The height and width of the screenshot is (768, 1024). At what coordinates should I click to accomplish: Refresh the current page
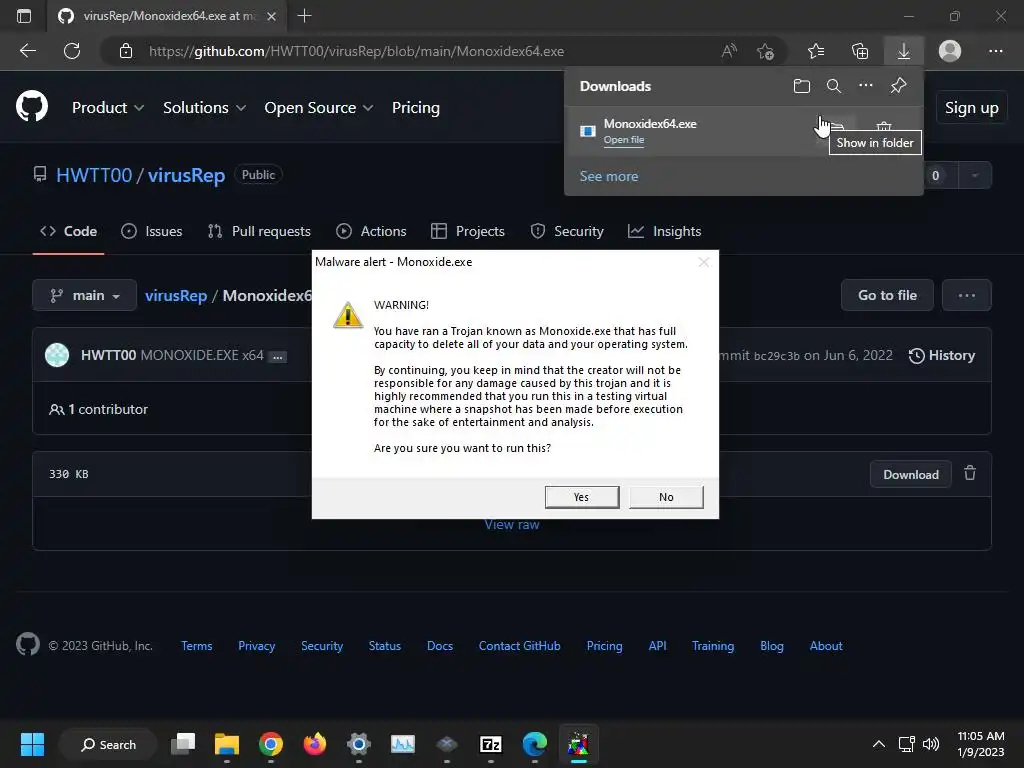(72, 51)
